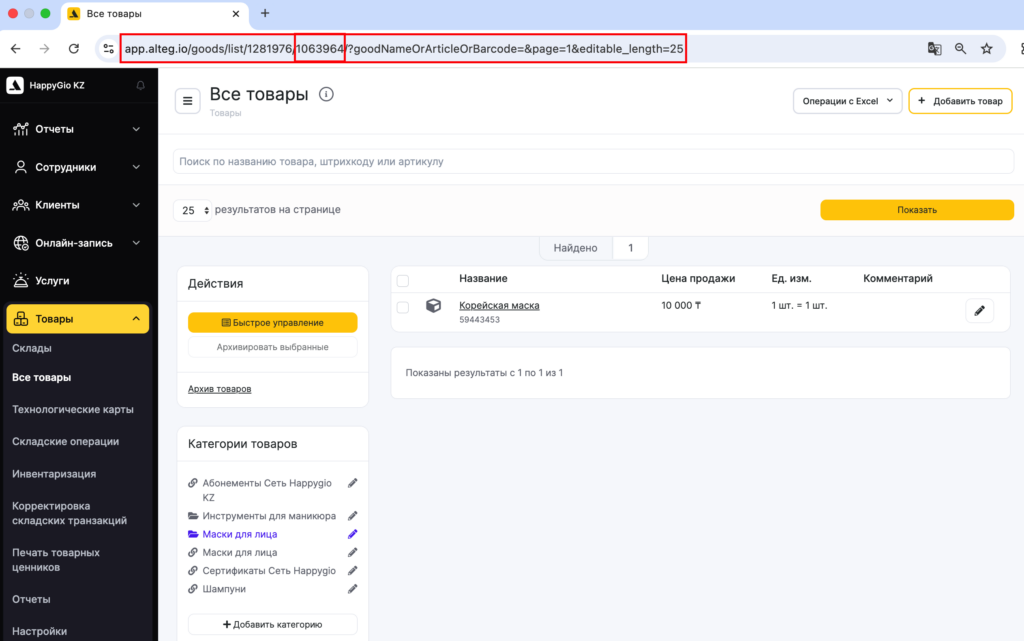
Task: Tick the checkbox for Корейская маска row
Action: click(x=403, y=307)
